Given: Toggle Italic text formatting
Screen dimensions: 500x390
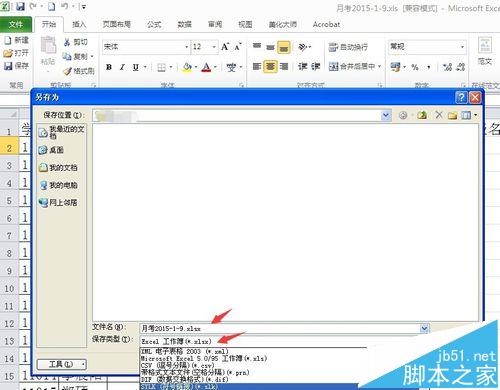Looking at the screenshot, I should tap(122, 67).
